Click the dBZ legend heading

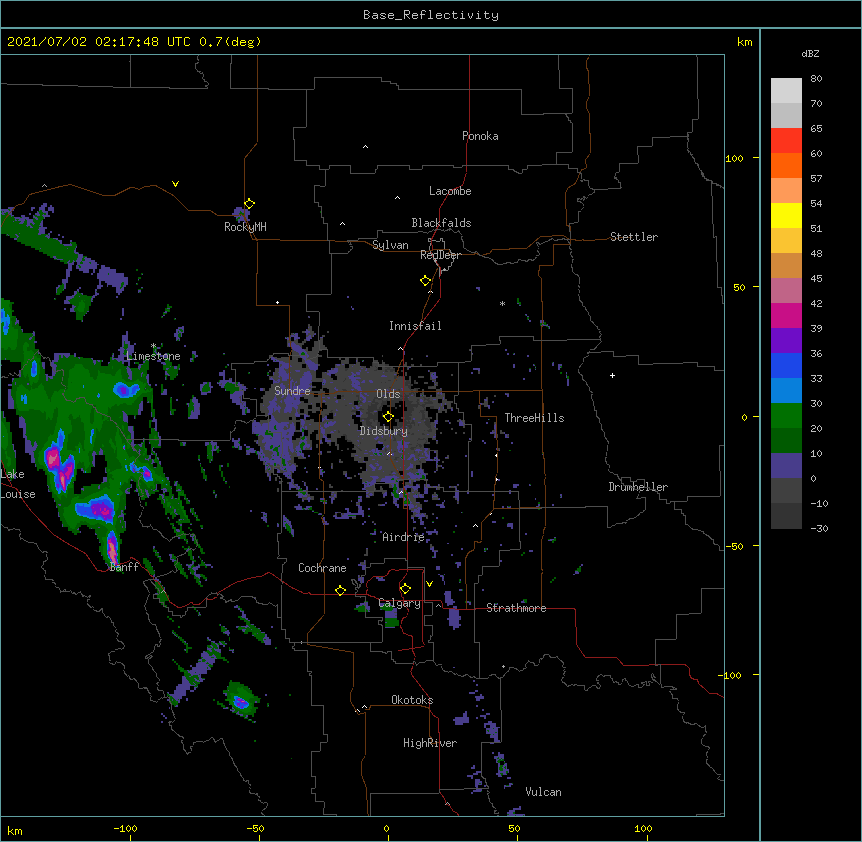pos(810,53)
